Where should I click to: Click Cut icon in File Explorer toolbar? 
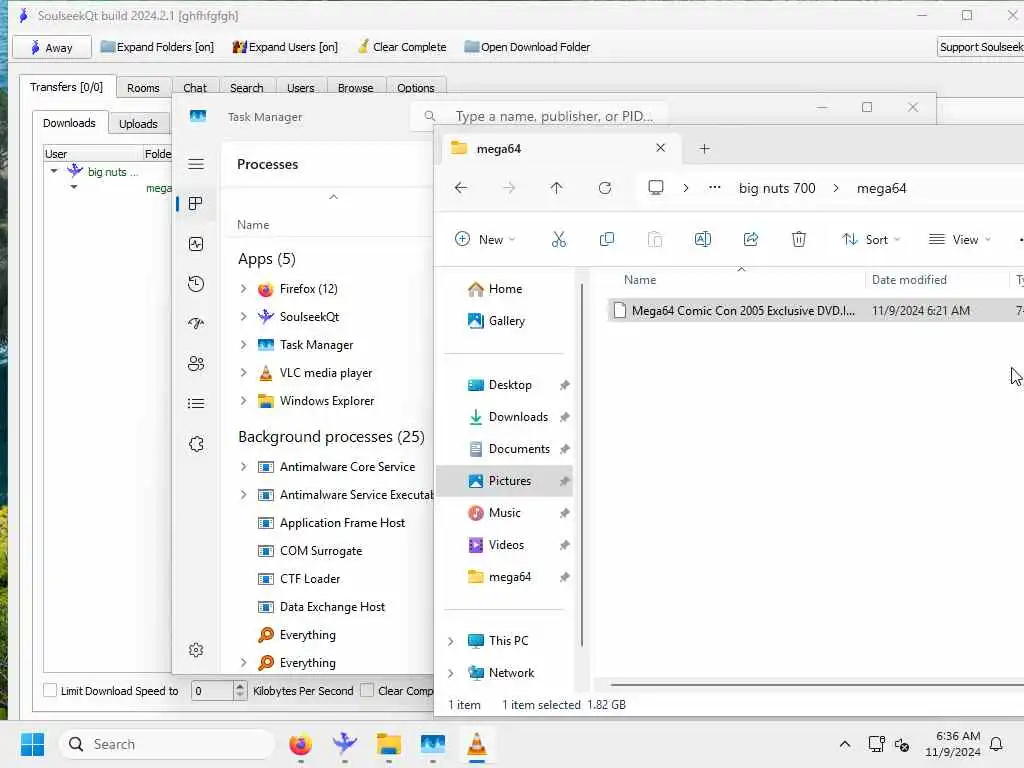[x=558, y=240]
